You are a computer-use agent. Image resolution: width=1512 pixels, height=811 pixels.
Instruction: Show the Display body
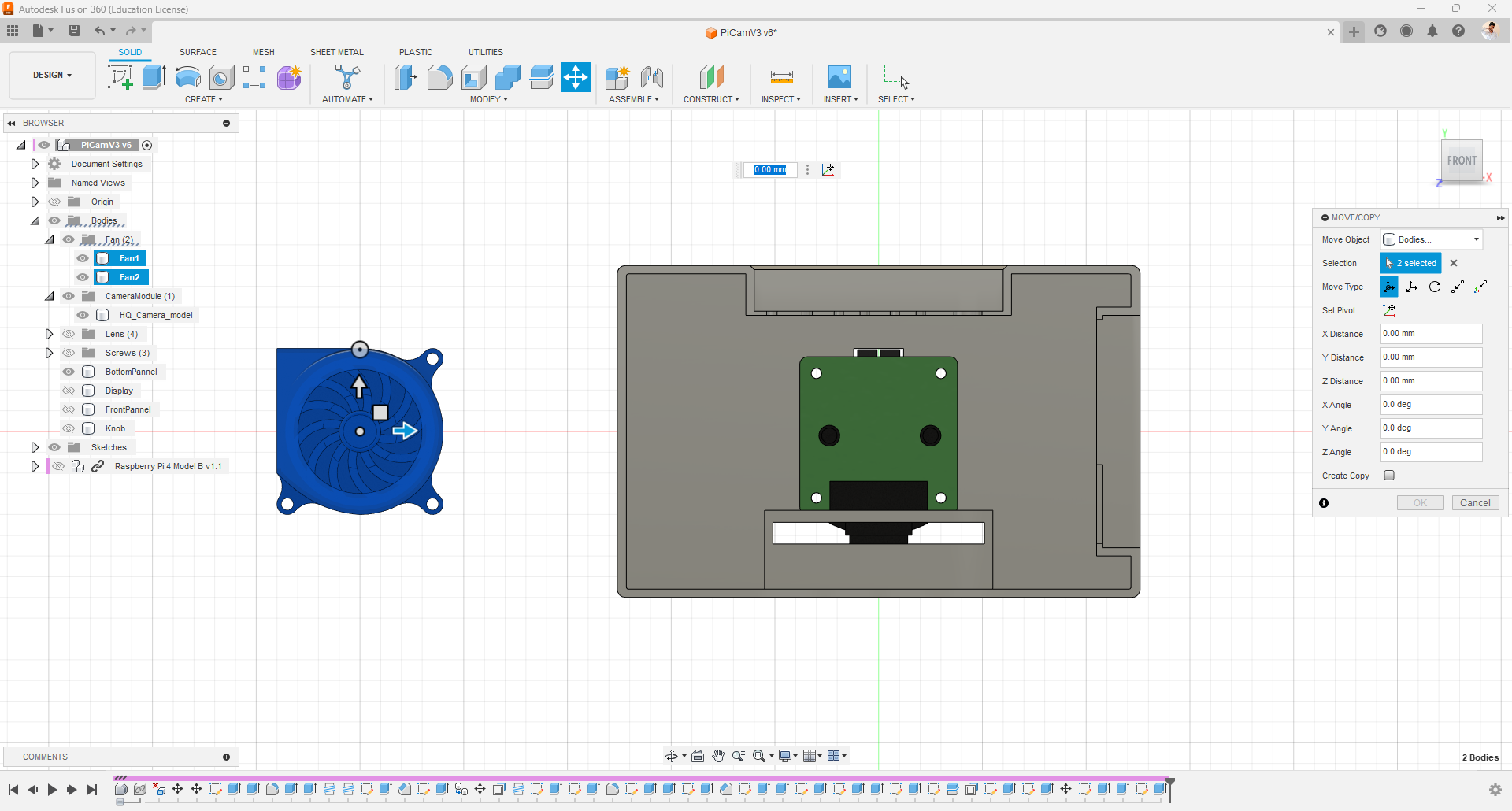pyautogui.click(x=69, y=391)
